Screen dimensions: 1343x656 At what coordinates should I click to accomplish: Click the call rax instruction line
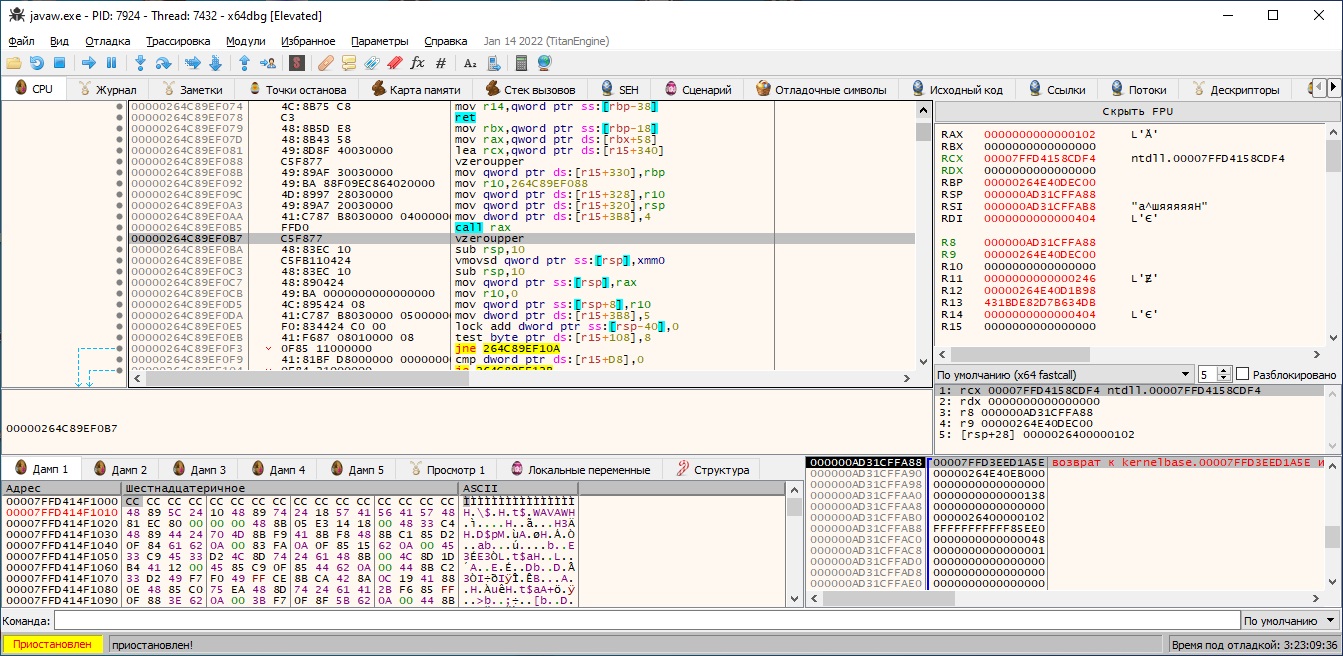pyautogui.click(x=522, y=227)
